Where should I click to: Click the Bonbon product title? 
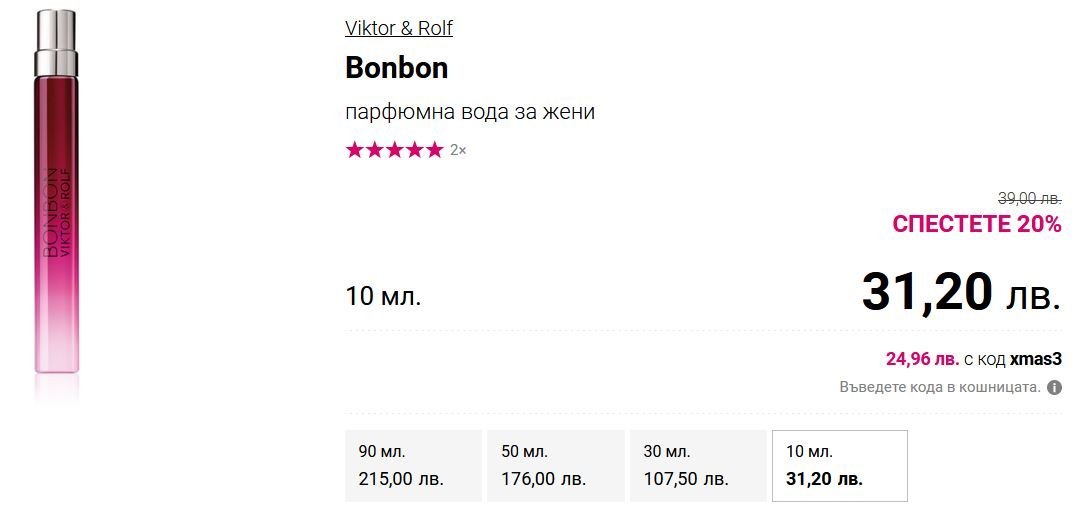point(396,67)
